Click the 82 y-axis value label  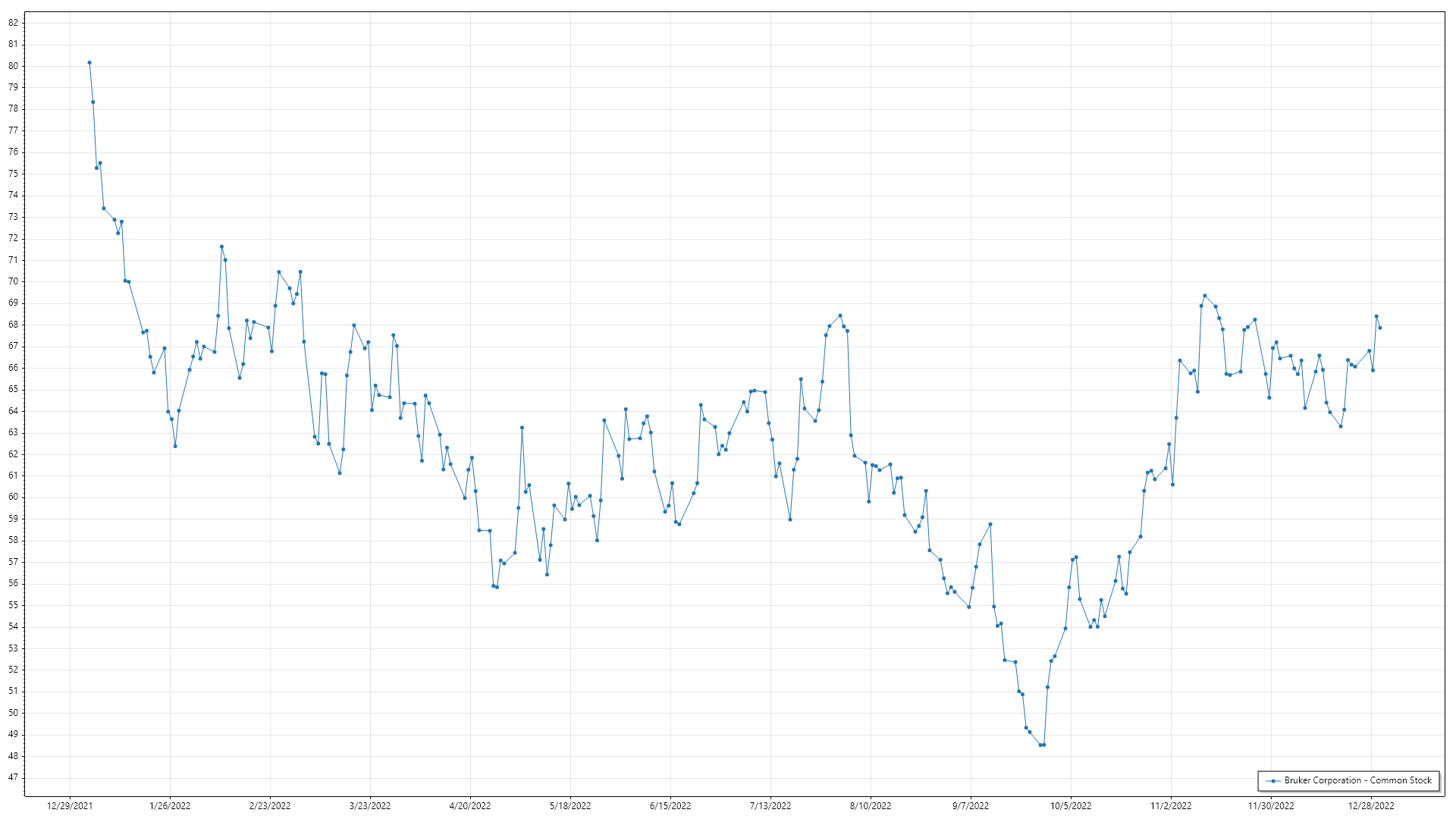tap(13, 23)
